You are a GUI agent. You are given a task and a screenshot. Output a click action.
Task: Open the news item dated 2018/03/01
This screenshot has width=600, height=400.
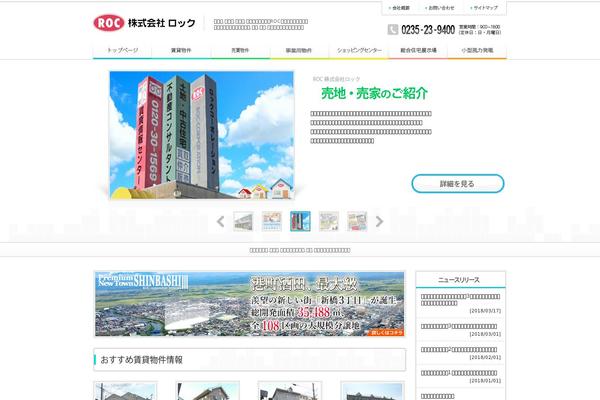click(x=461, y=330)
